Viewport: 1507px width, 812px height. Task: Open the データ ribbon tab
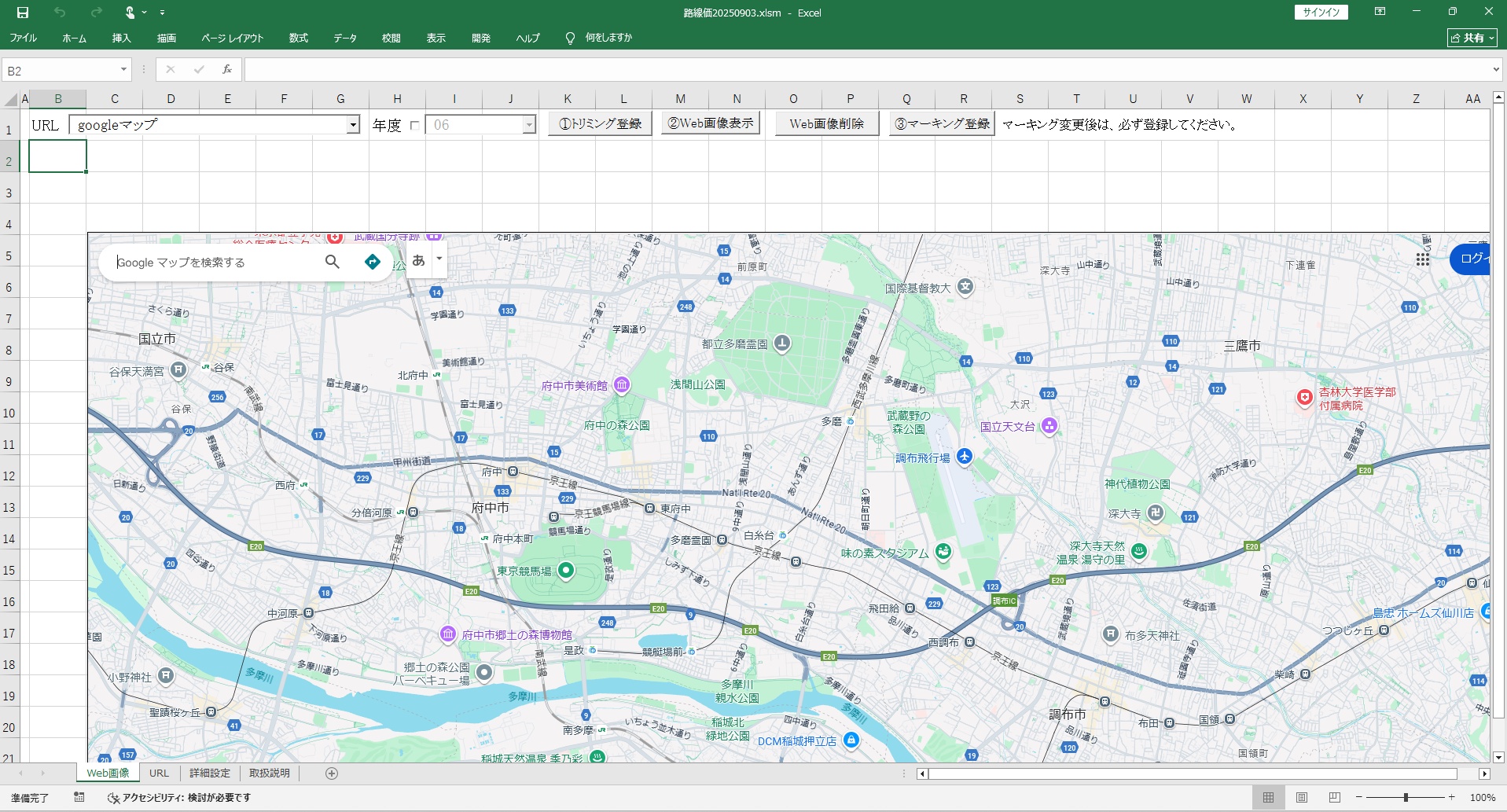[344, 38]
